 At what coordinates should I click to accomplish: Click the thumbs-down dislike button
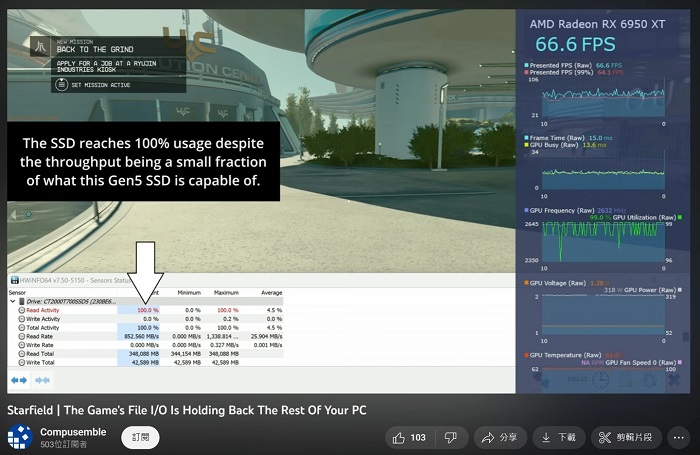pos(451,438)
